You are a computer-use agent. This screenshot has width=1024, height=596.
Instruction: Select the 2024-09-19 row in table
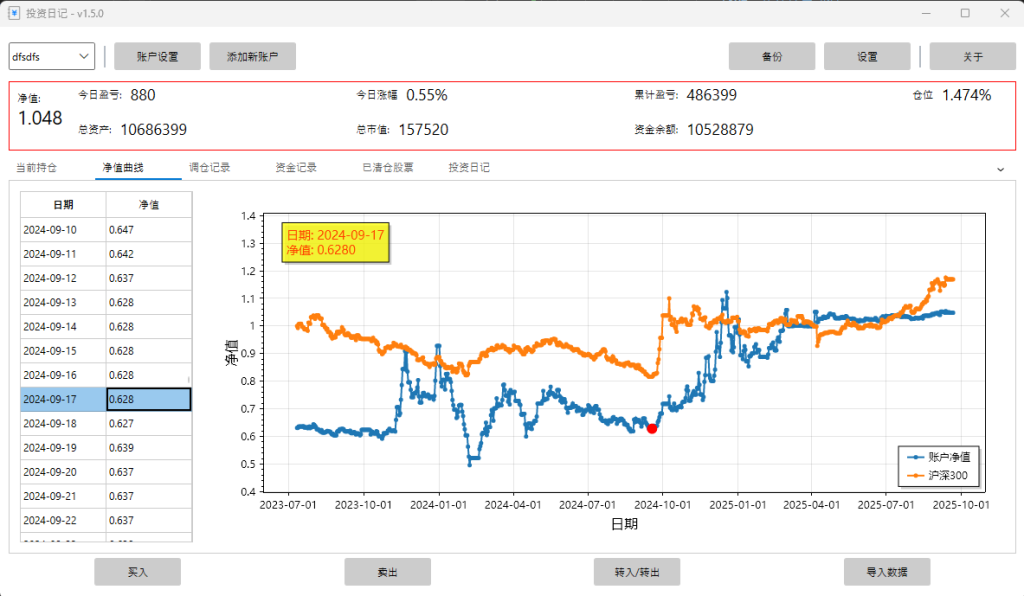pyautogui.click(x=63, y=447)
